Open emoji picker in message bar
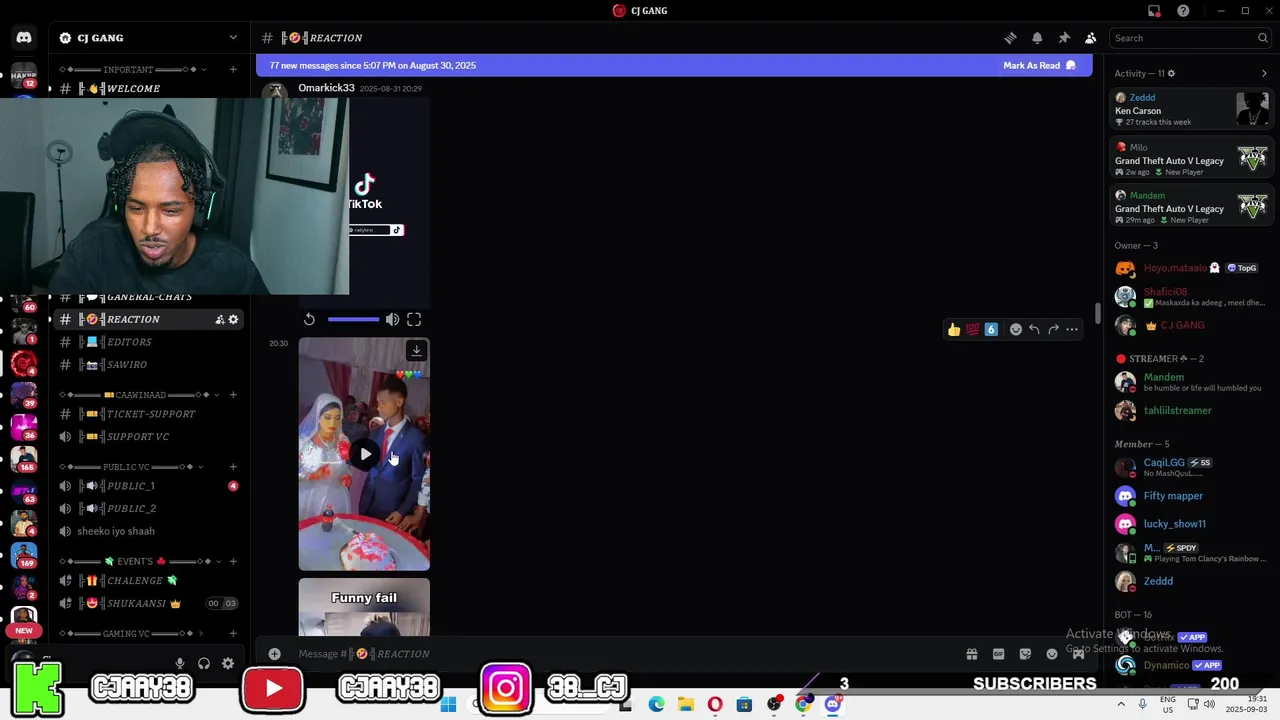The width and height of the screenshot is (1280, 720). coord(1052,654)
